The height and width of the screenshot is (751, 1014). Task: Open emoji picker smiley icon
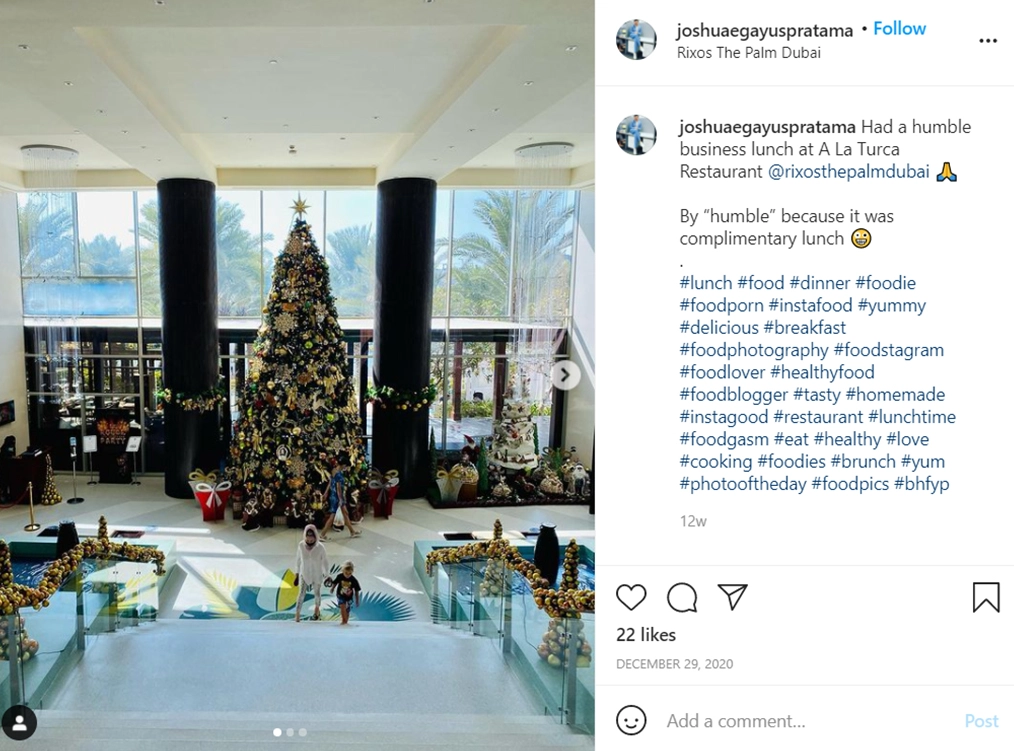[x=631, y=720]
